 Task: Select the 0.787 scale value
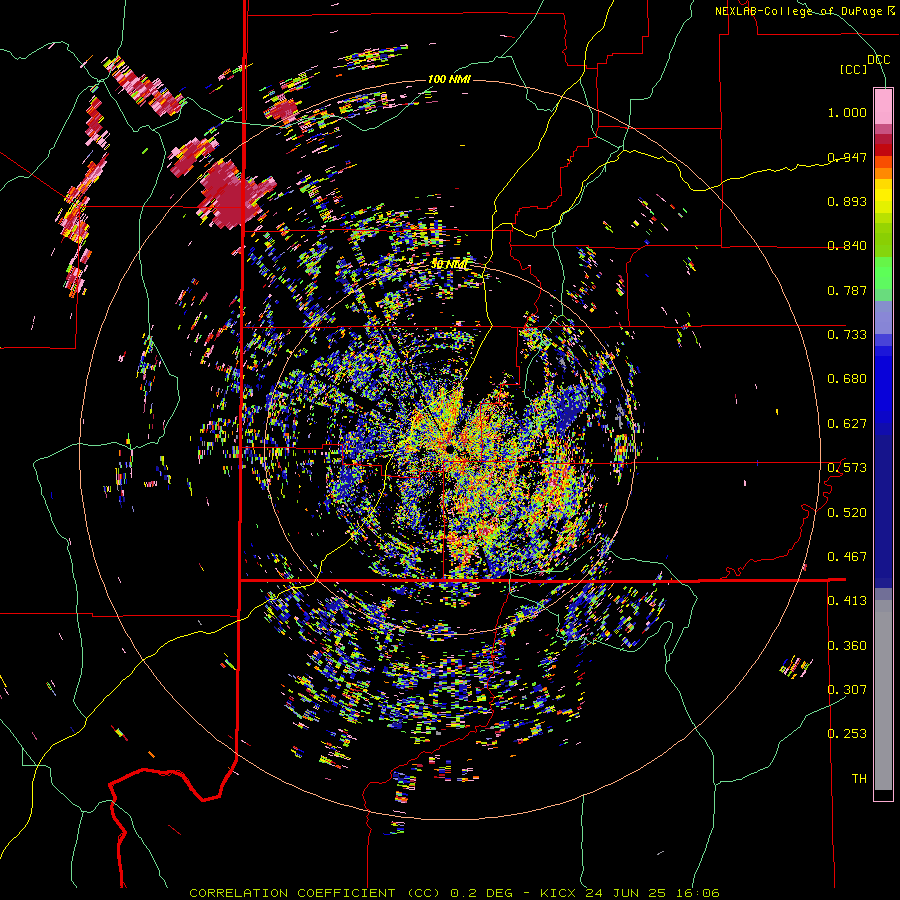(847, 290)
